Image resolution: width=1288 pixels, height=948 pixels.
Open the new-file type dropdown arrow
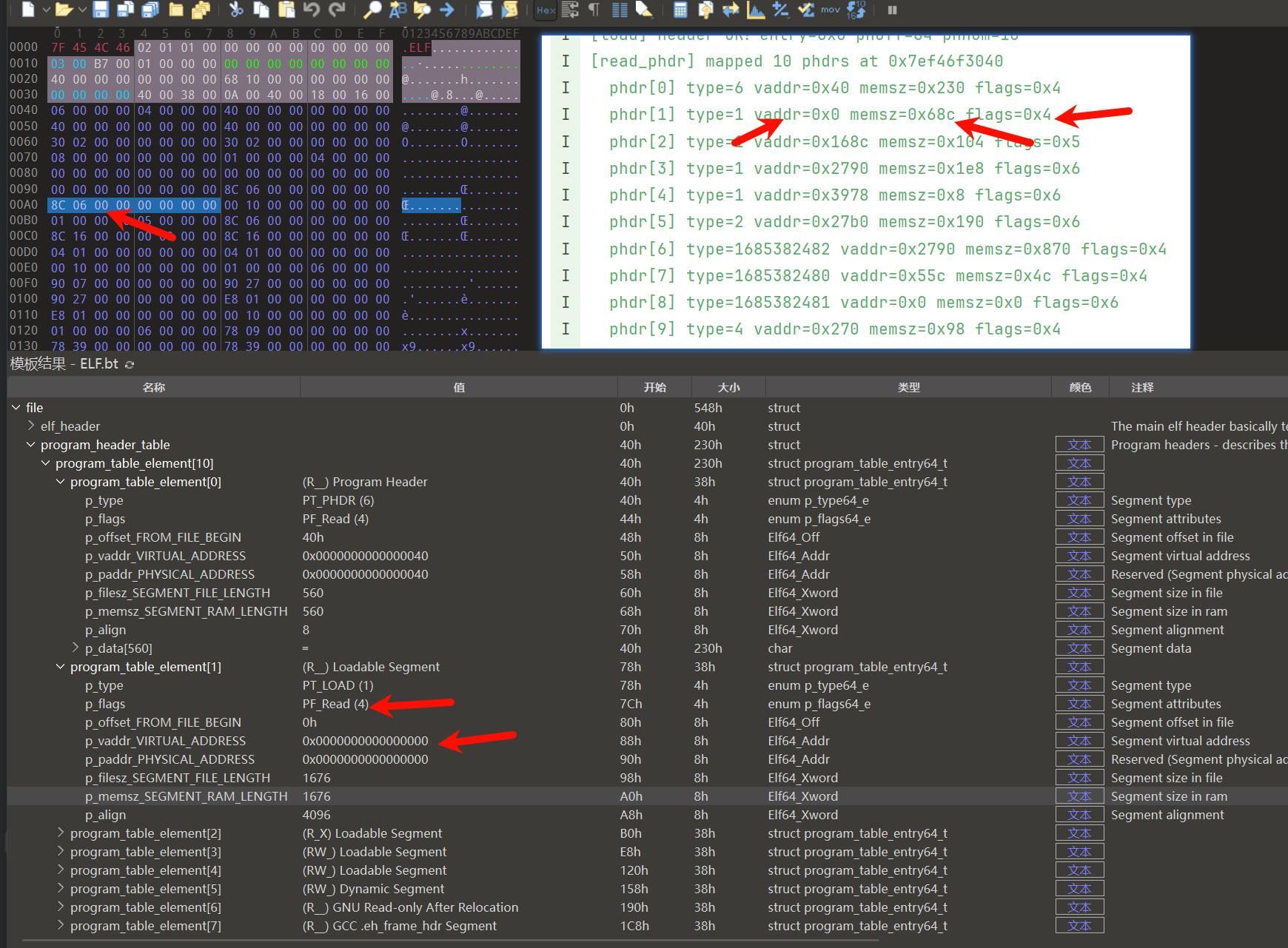pyautogui.click(x=46, y=10)
